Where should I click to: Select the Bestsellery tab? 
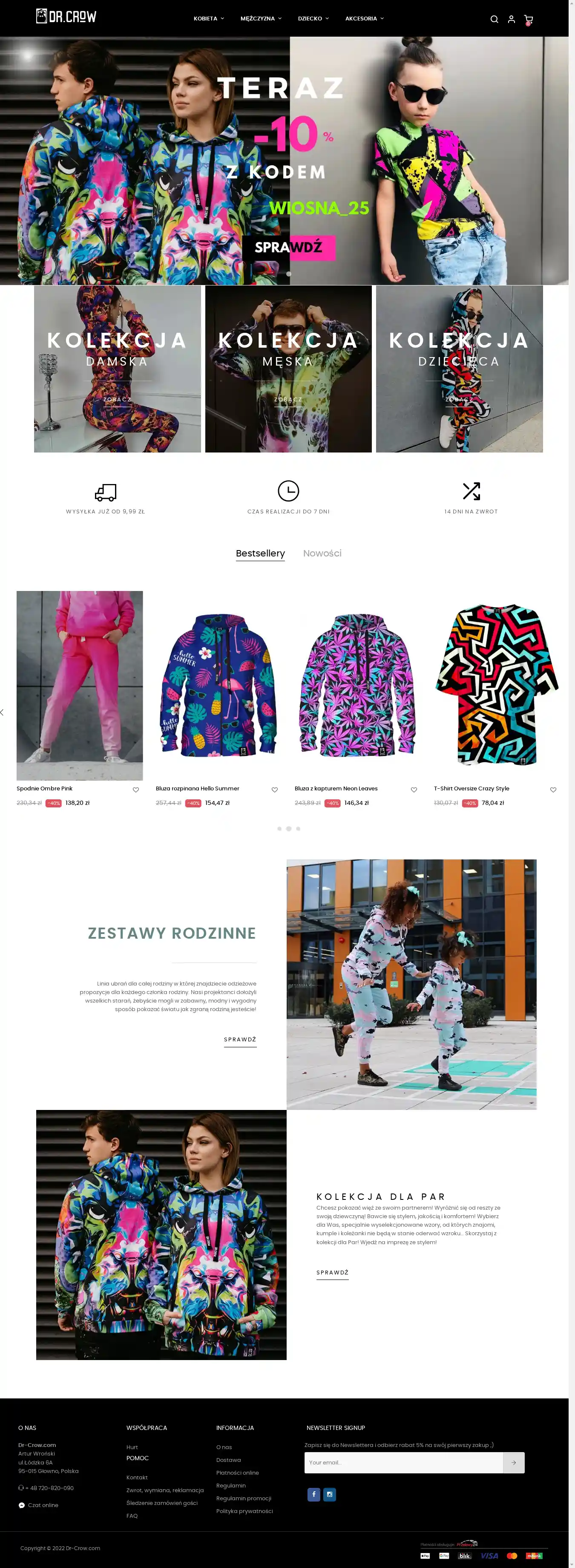[260, 553]
